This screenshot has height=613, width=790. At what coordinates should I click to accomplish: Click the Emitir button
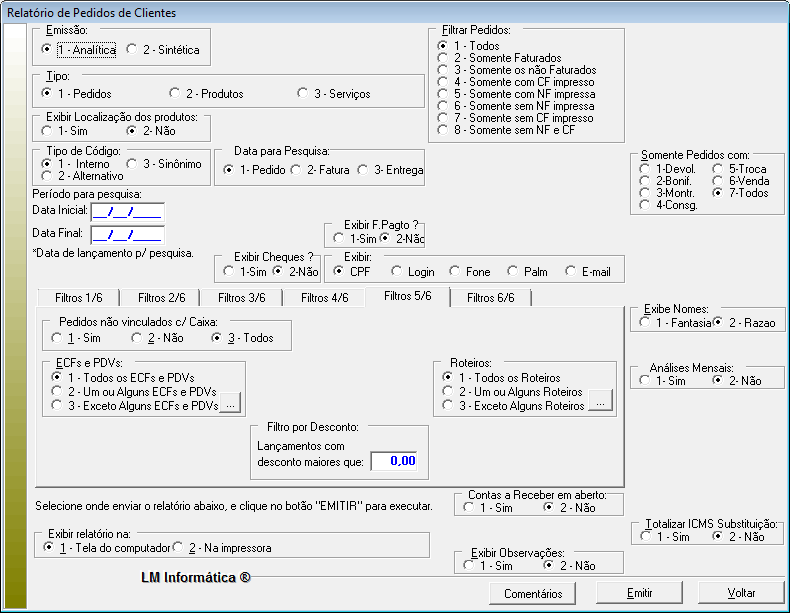639,593
